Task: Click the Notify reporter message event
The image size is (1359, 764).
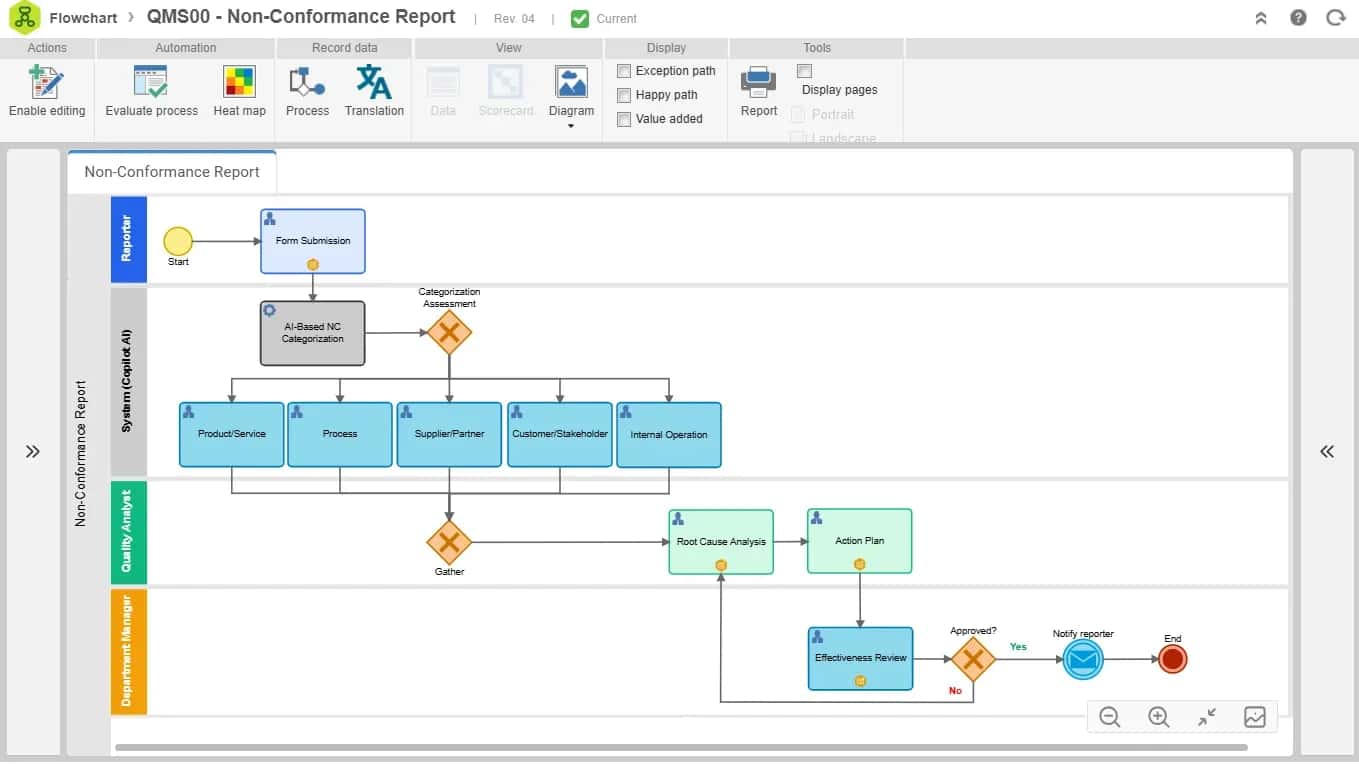Action: (x=1083, y=659)
